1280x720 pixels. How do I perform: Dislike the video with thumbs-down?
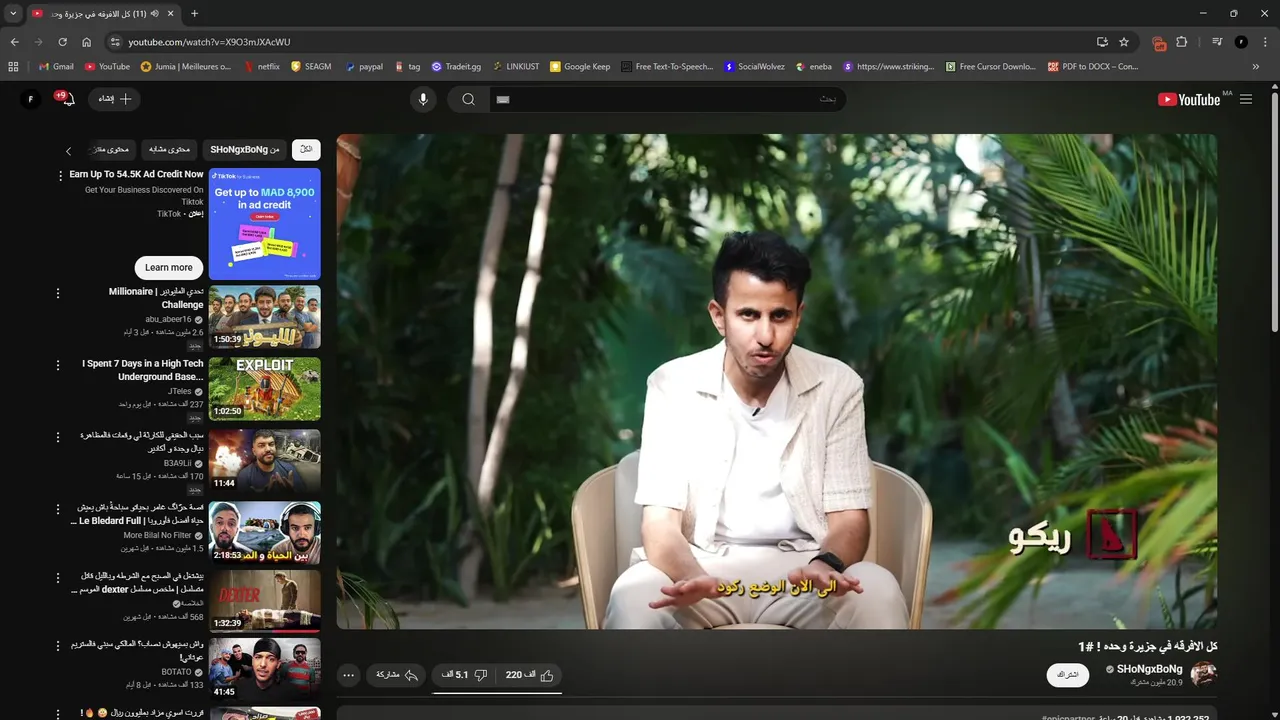[464, 675]
